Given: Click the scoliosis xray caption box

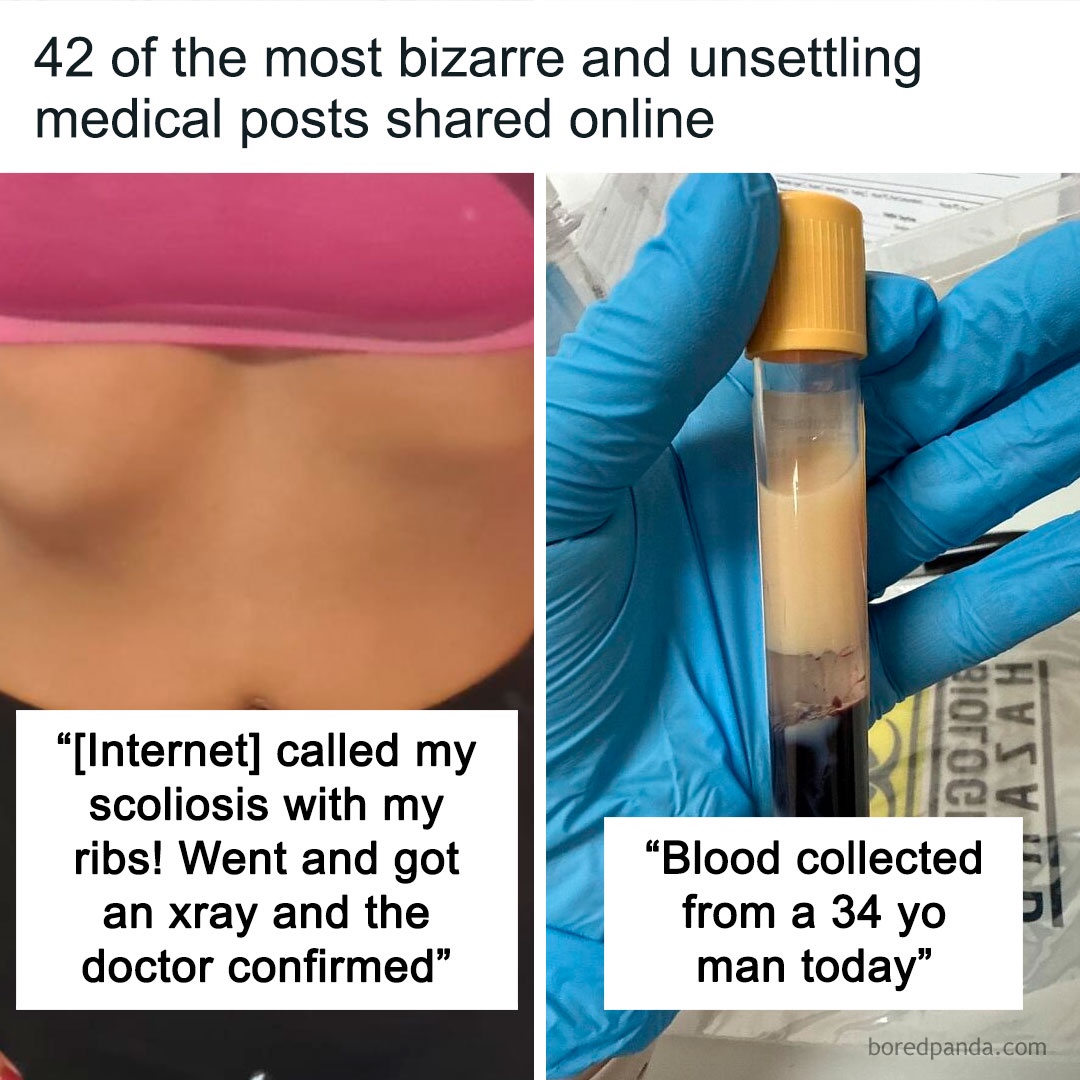Looking at the screenshot, I should point(267,860).
